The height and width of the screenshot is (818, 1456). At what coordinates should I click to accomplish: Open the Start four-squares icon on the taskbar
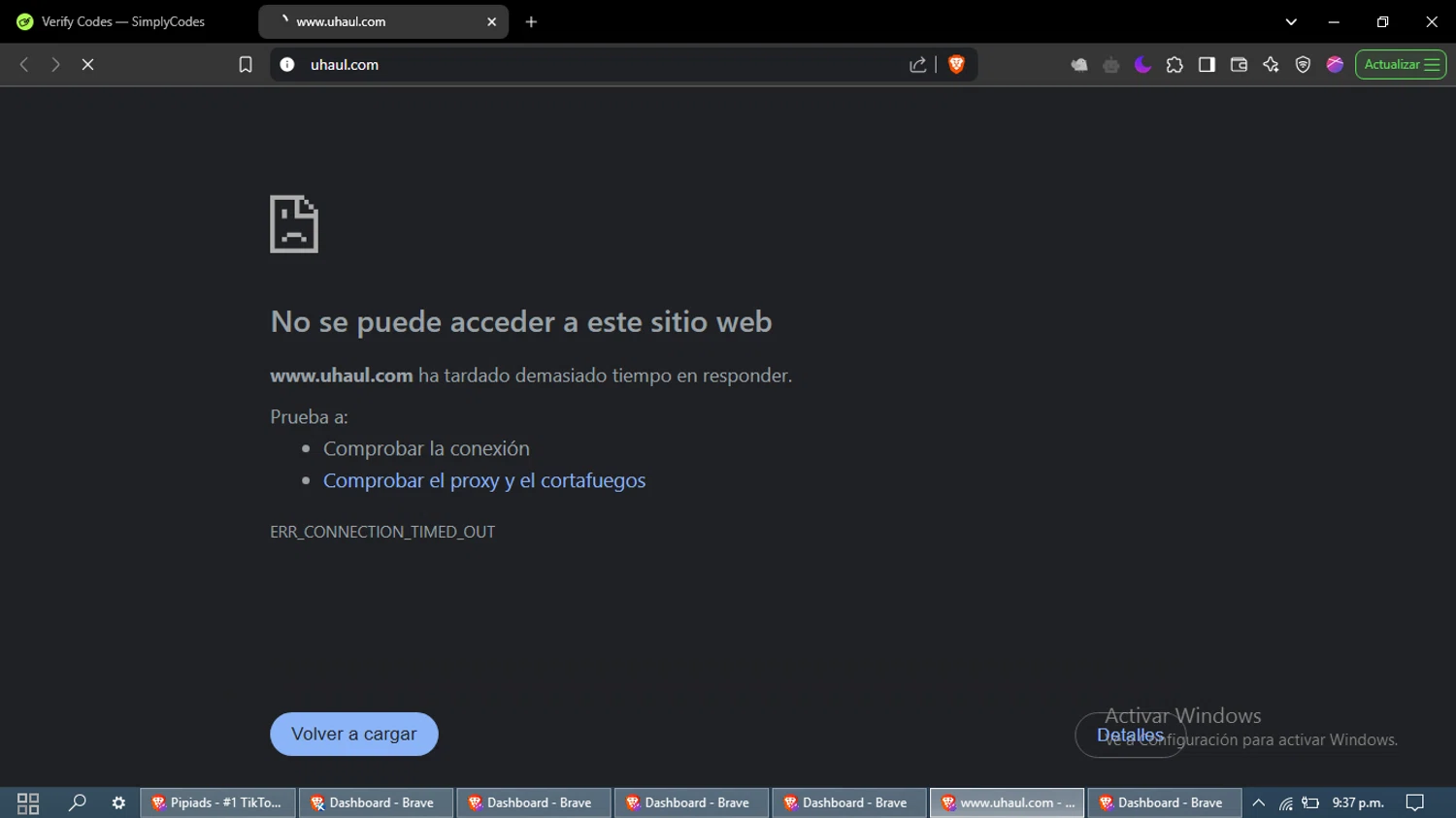(x=28, y=802)
